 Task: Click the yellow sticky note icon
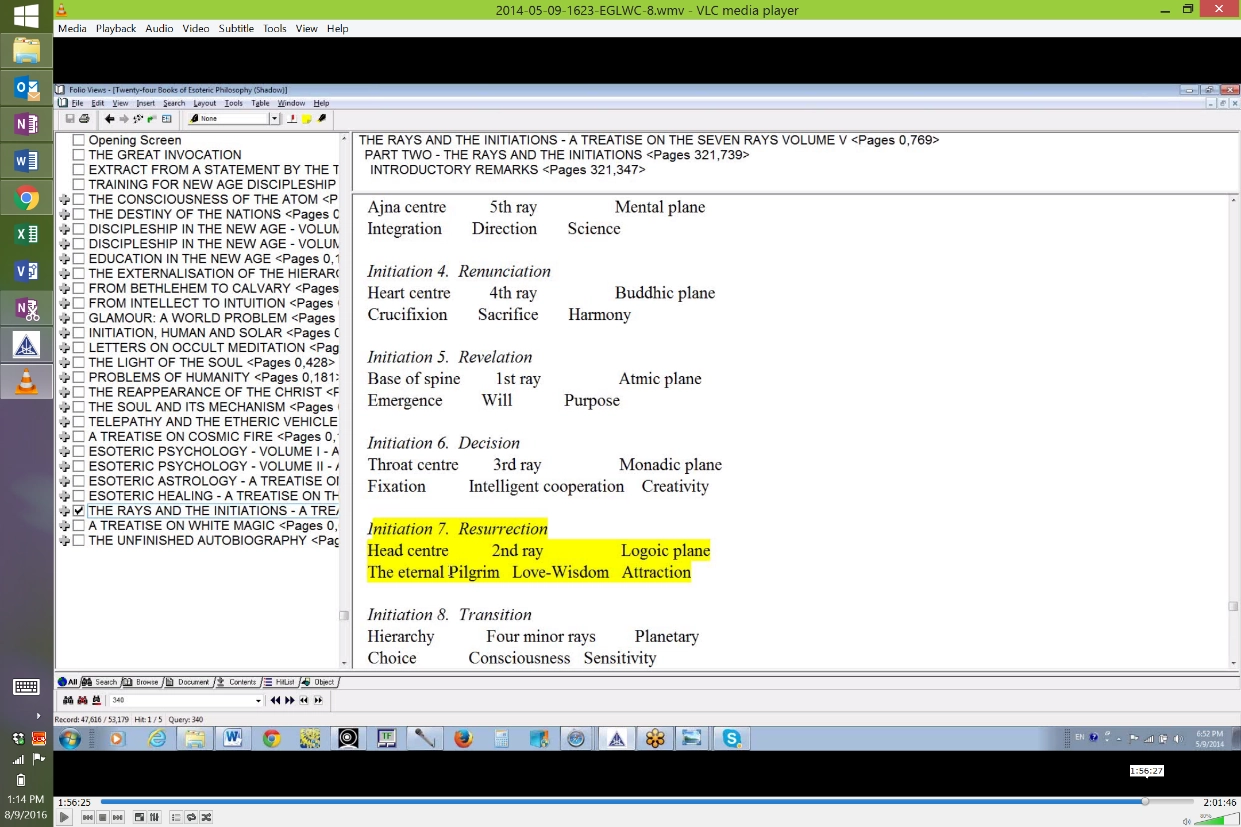307,119
